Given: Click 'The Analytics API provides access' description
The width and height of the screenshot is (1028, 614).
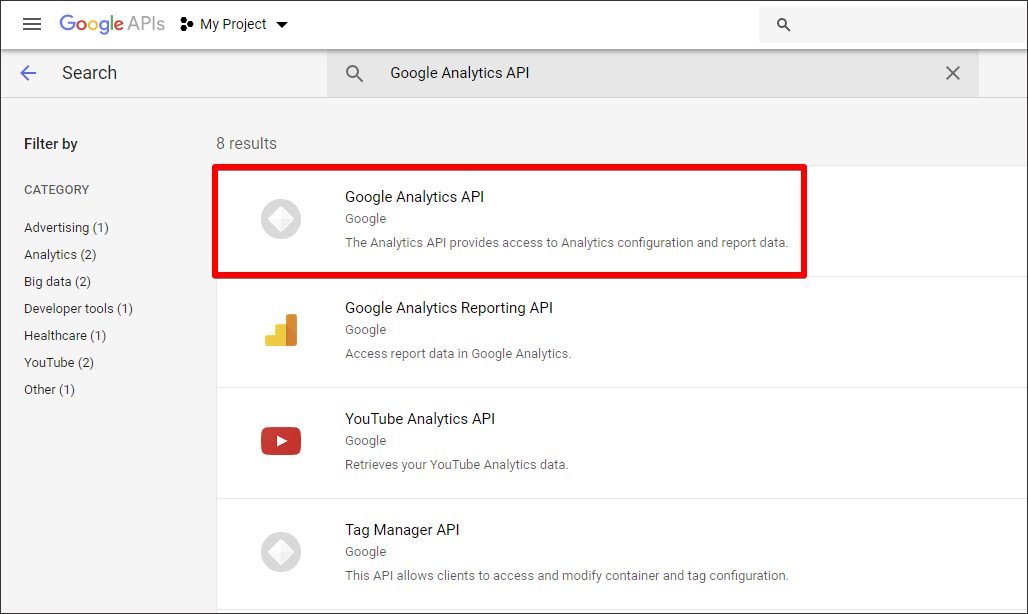Looking at the screenshot, I should pyautogui.click(x=566, y=242).
